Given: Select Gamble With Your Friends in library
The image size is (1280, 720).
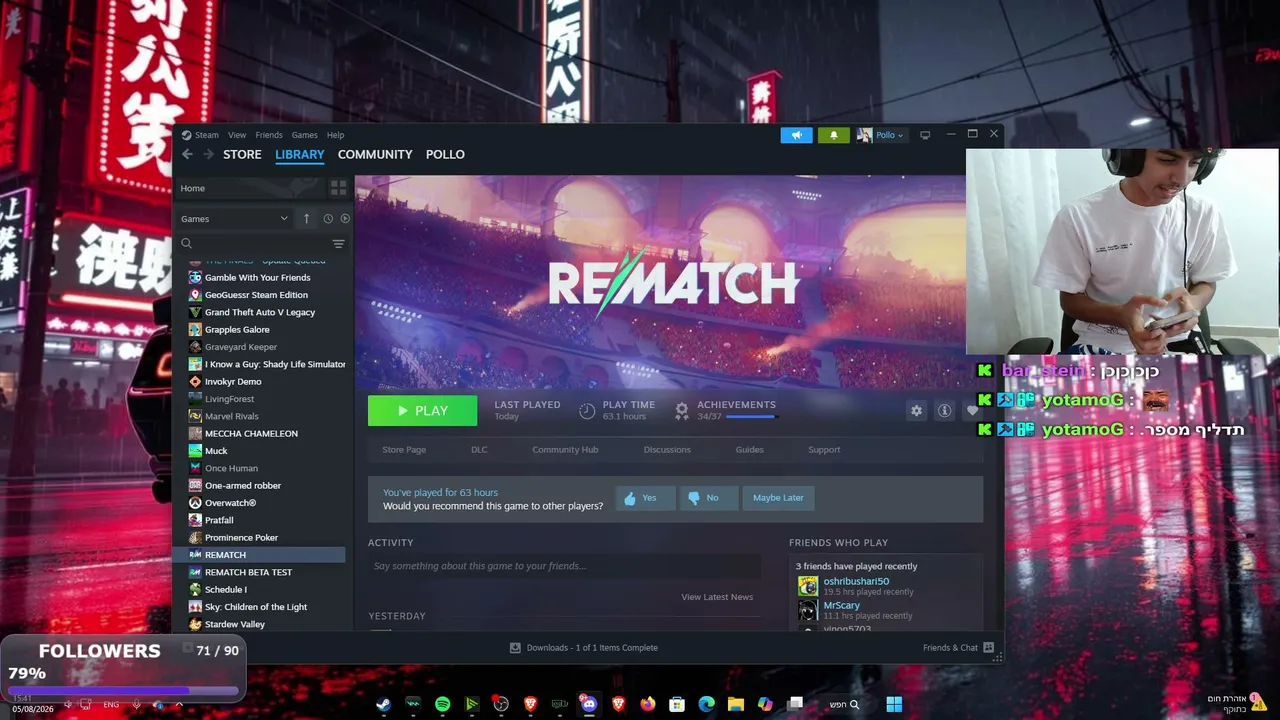Looking at the screenshot, I should click(260, 278).
